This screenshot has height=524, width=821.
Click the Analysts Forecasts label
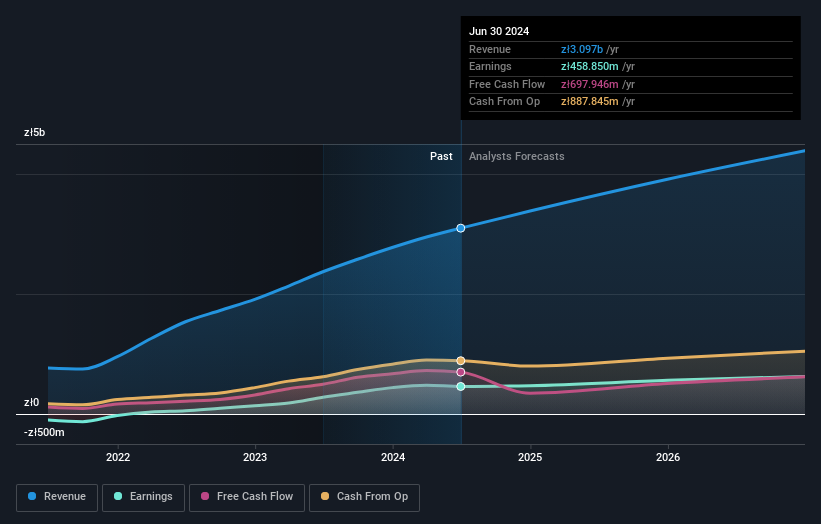(516, 157)
